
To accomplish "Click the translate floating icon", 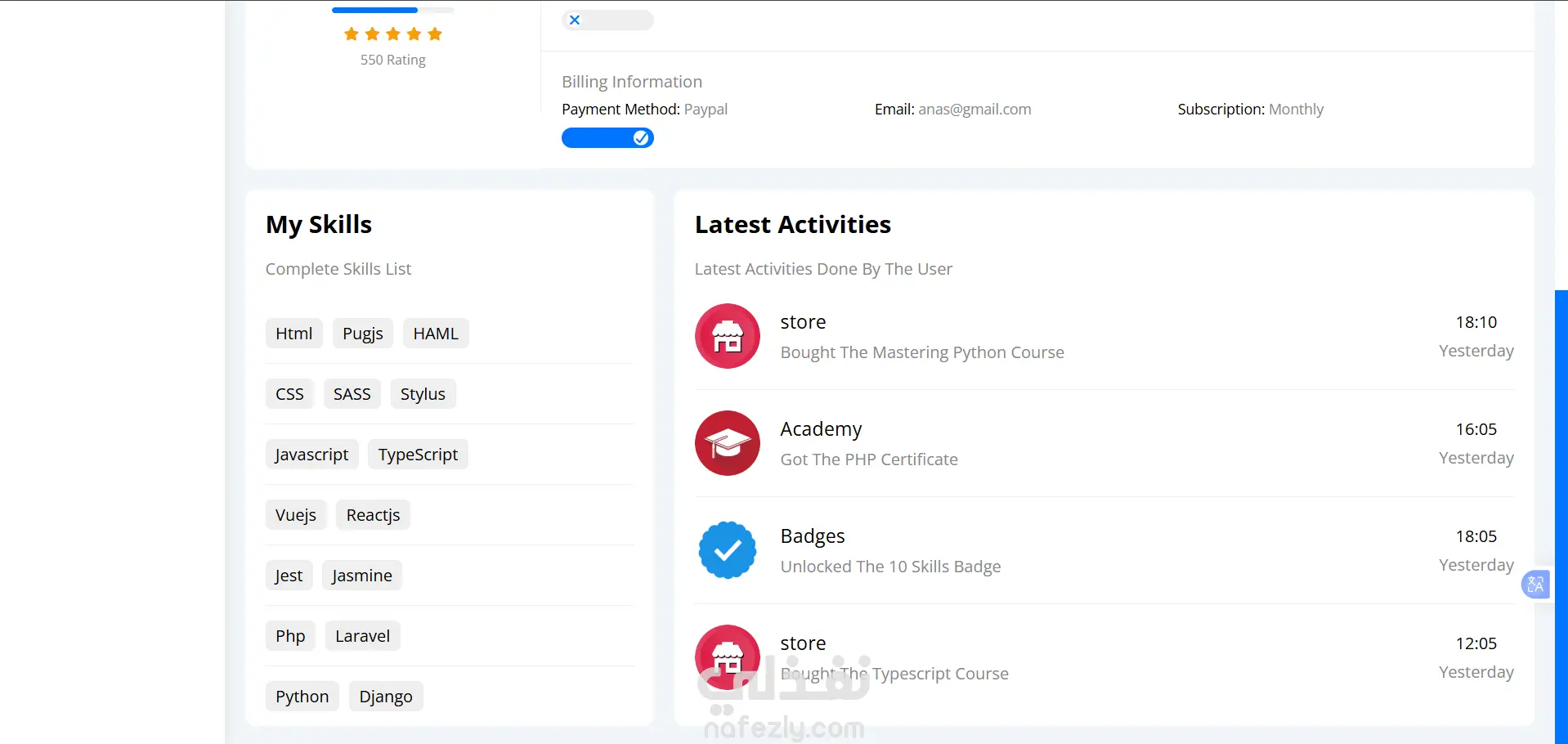I will pos(1535,585).
